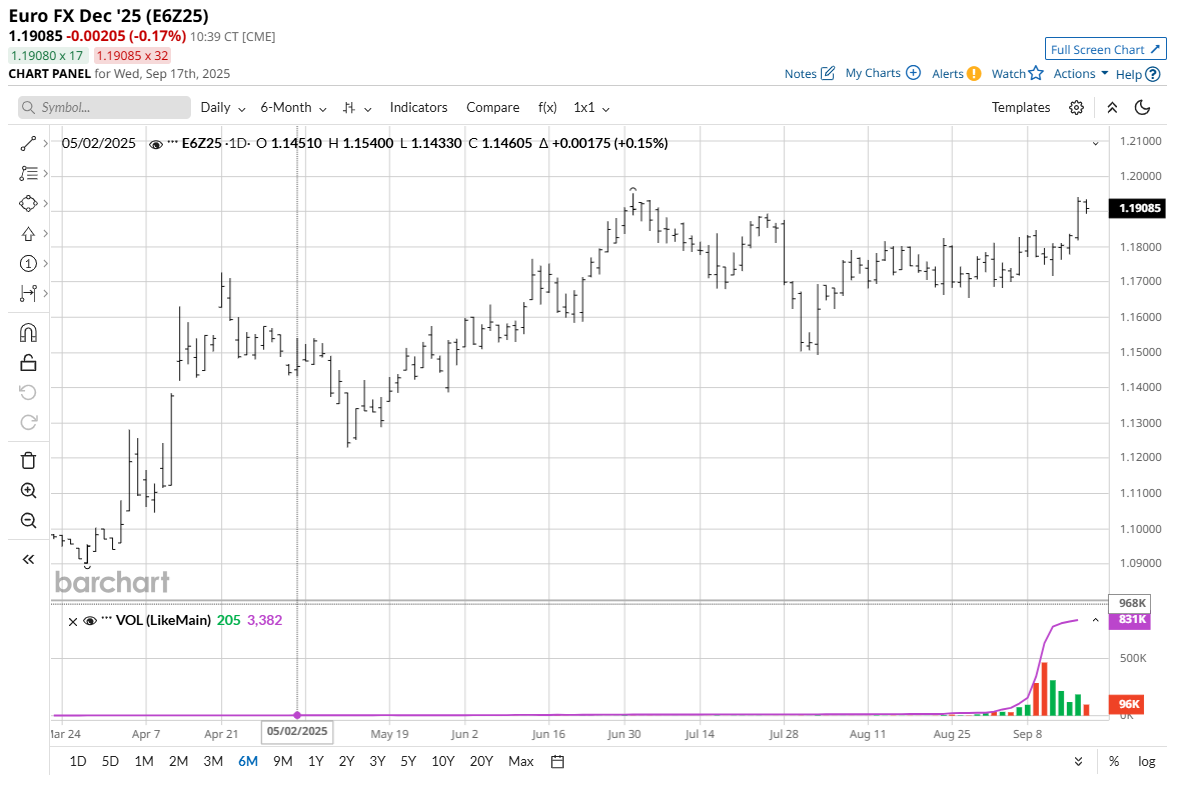Zoom in on the chart
The image size is (1197, 792).
[28, 490]
